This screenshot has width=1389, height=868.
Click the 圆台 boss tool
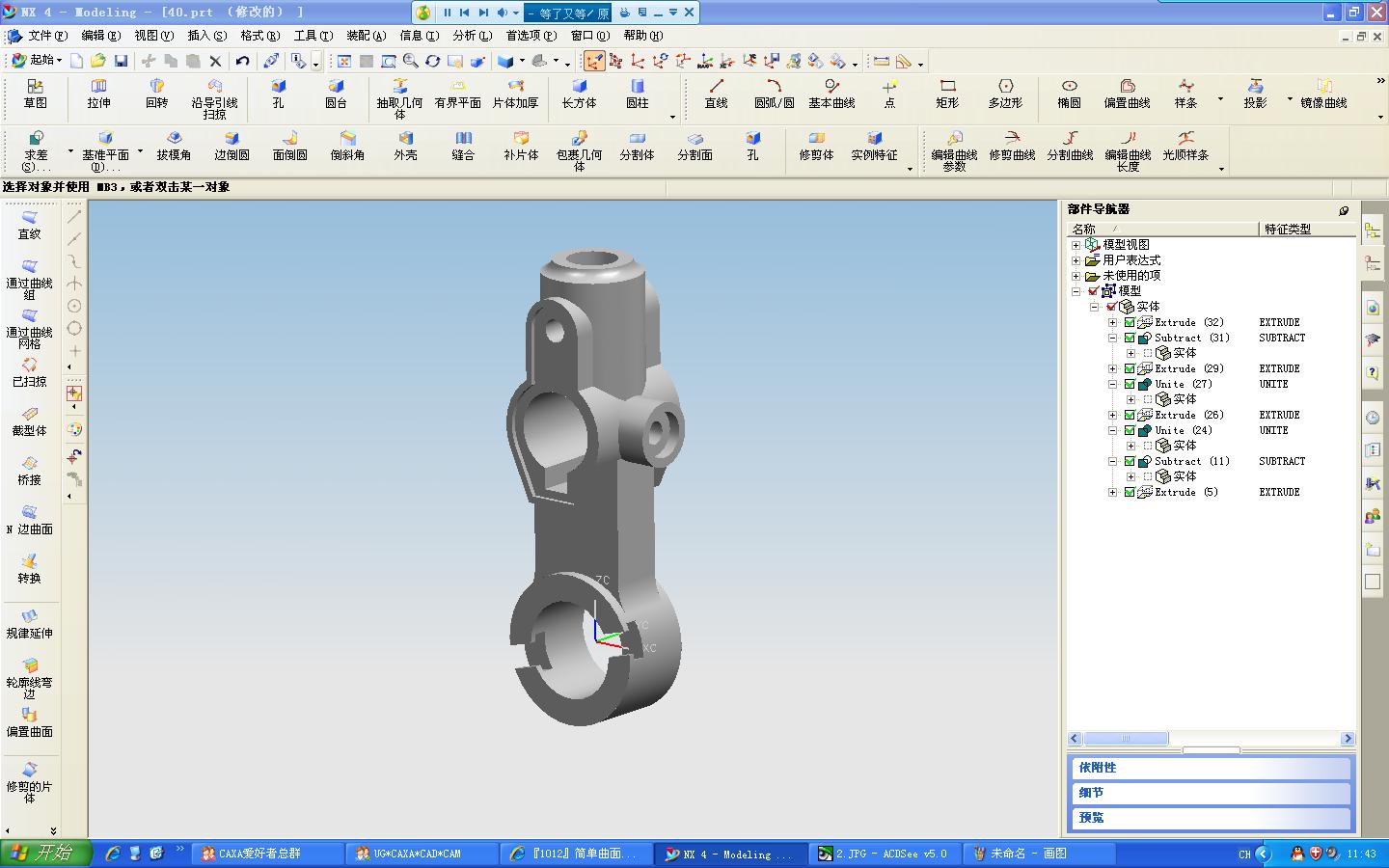pyautogui.click(x=336, y=95)
